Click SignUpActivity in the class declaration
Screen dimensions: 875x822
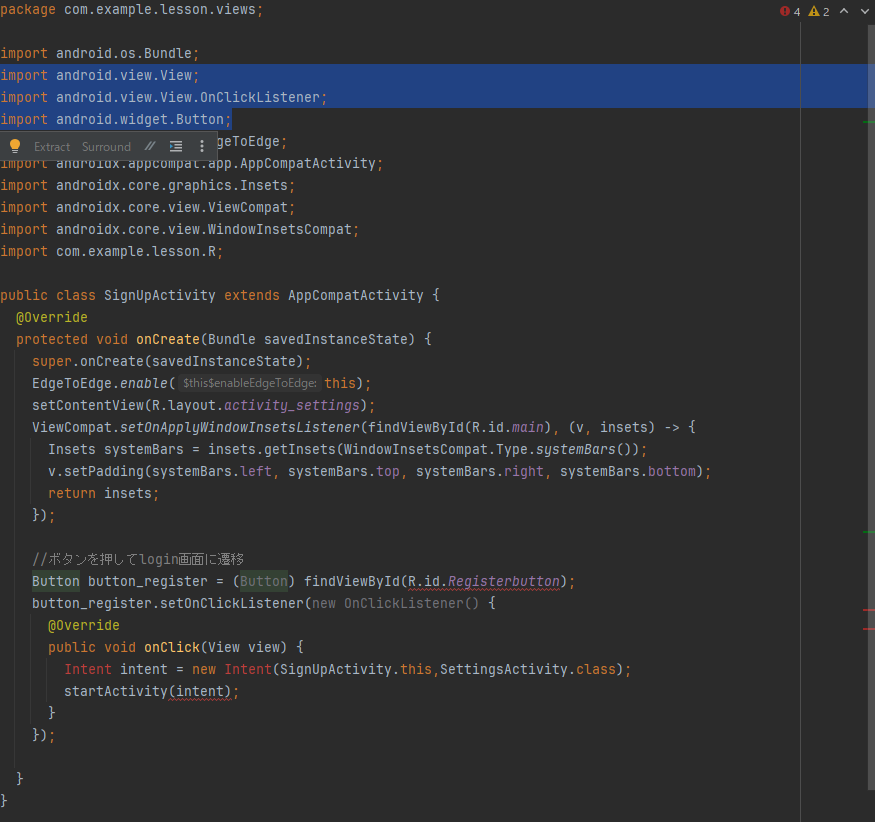tap(160, 295)
